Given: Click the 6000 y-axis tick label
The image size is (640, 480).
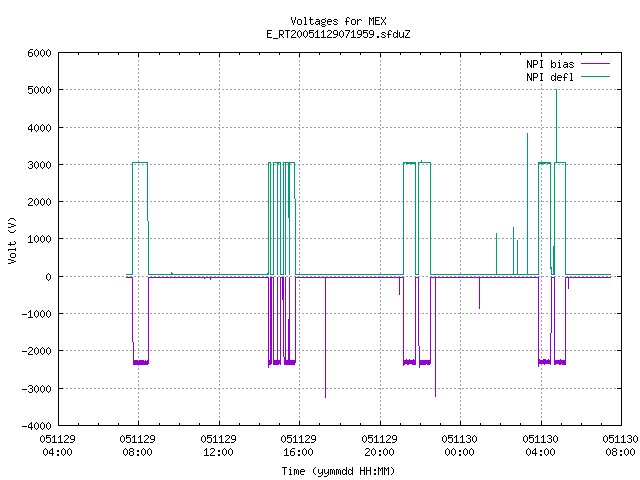Looking at the screenshot, I should coord(40,53).
